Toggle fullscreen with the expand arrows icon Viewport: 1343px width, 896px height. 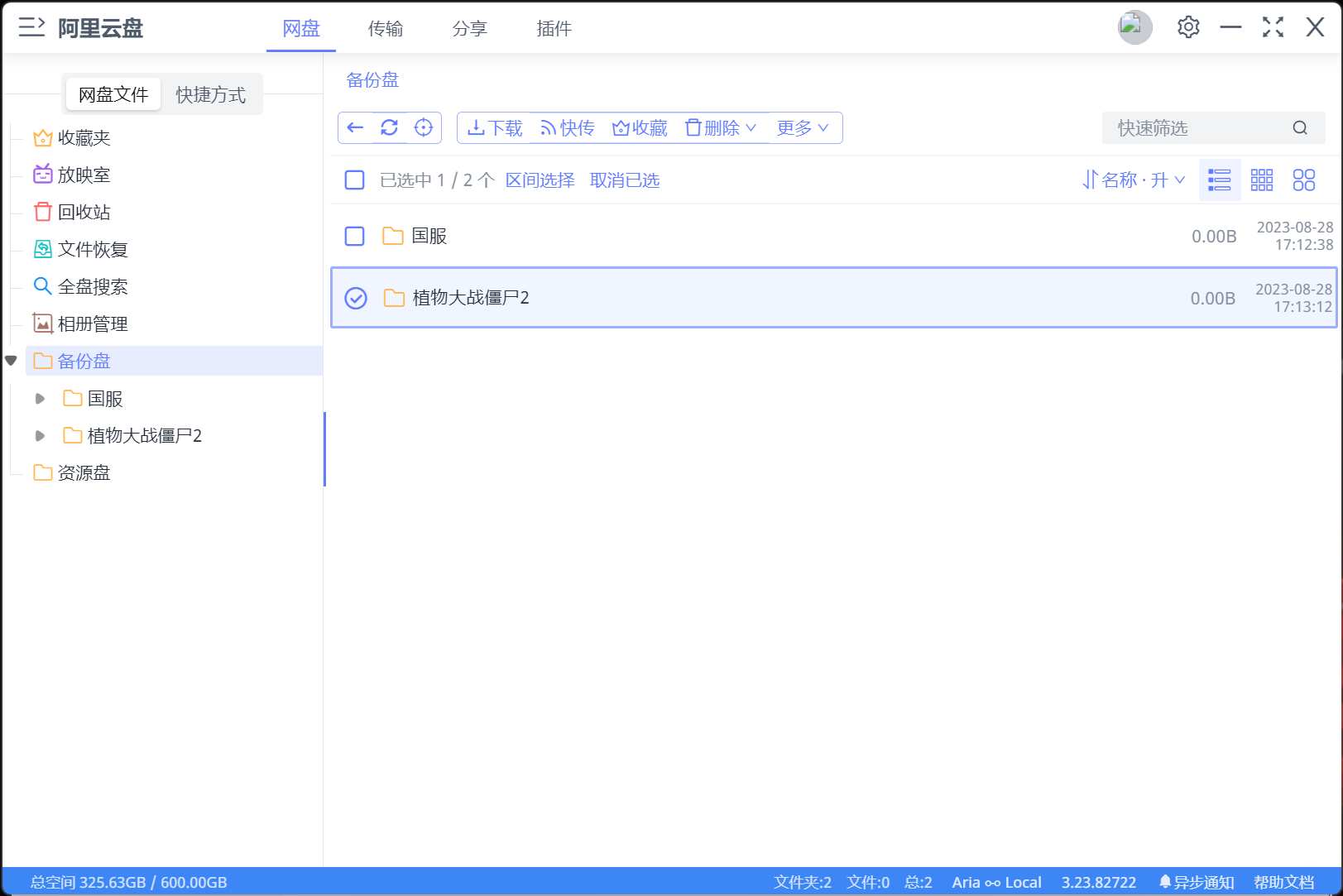(x=1273, y=27)
